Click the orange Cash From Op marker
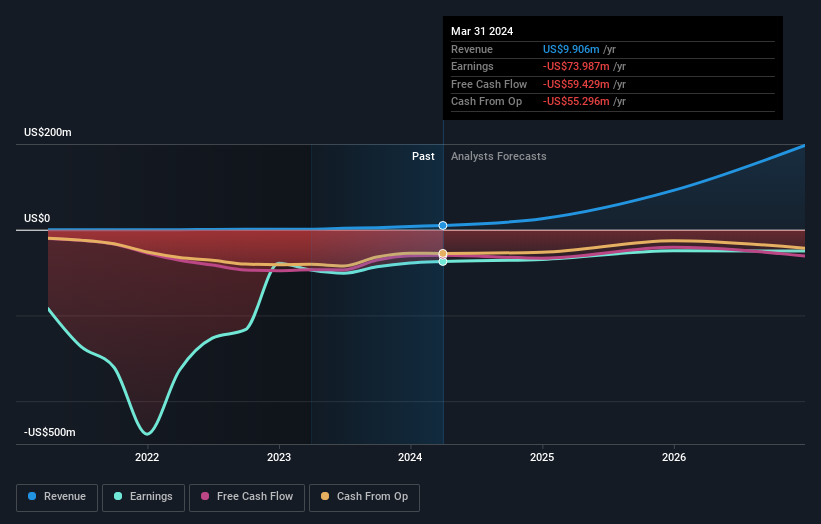The height and width of the screenshot is (524, 821). [443, 253]
